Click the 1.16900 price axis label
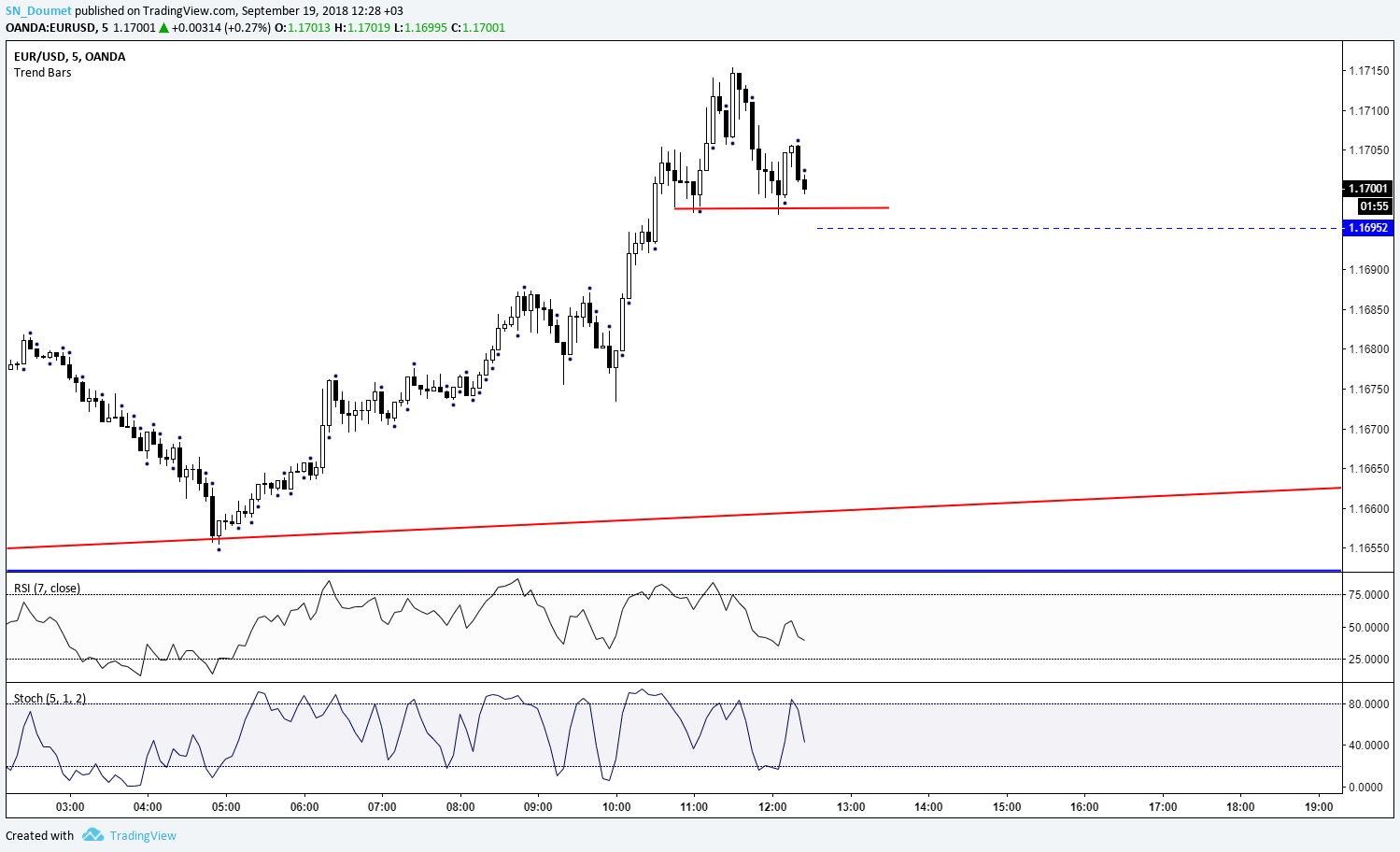This screenshot has height=852, width=1400. 1368,270
